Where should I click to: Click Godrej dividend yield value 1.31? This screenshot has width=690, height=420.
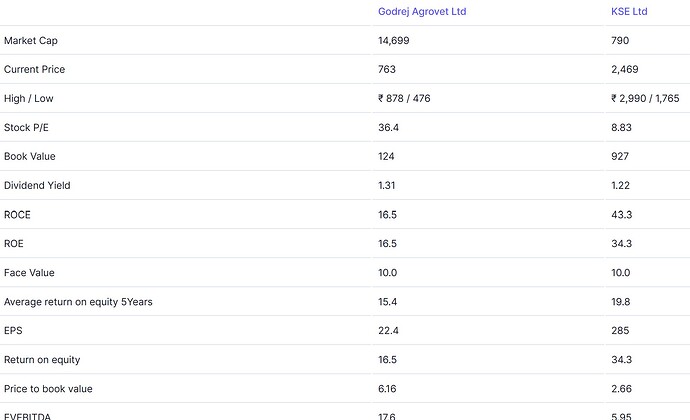[x=387, y=185]
